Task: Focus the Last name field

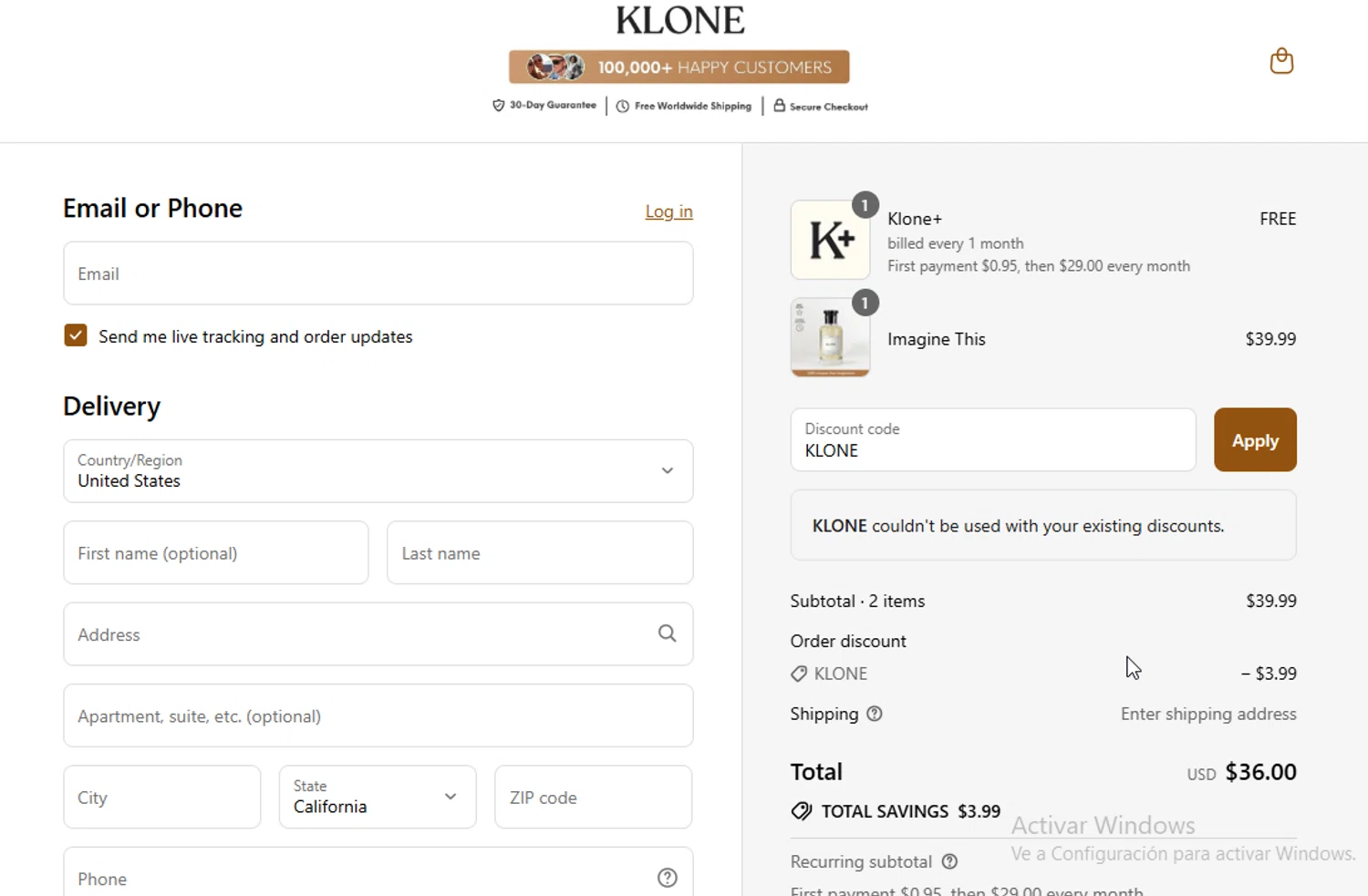Action: pos(540,552)
